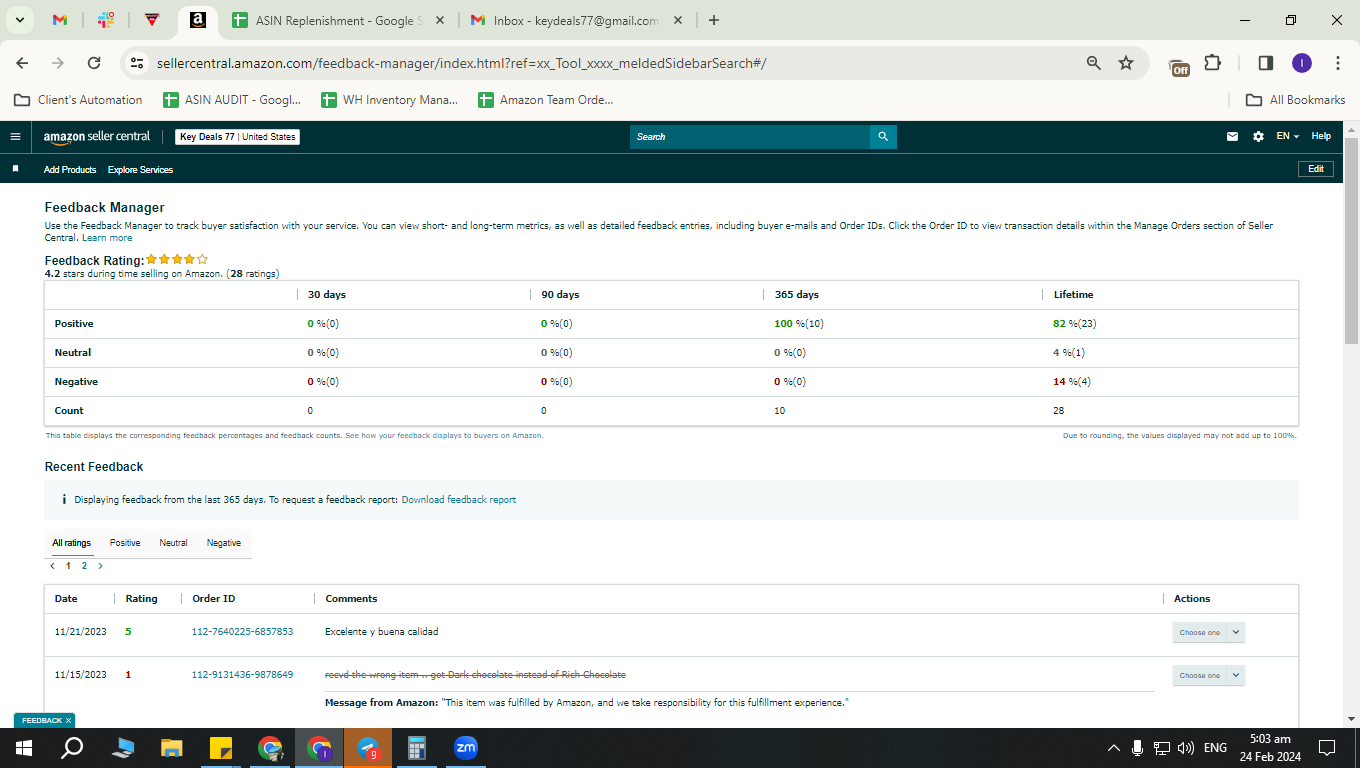
Task: Click the address bar URL
Action: point(461,63)
